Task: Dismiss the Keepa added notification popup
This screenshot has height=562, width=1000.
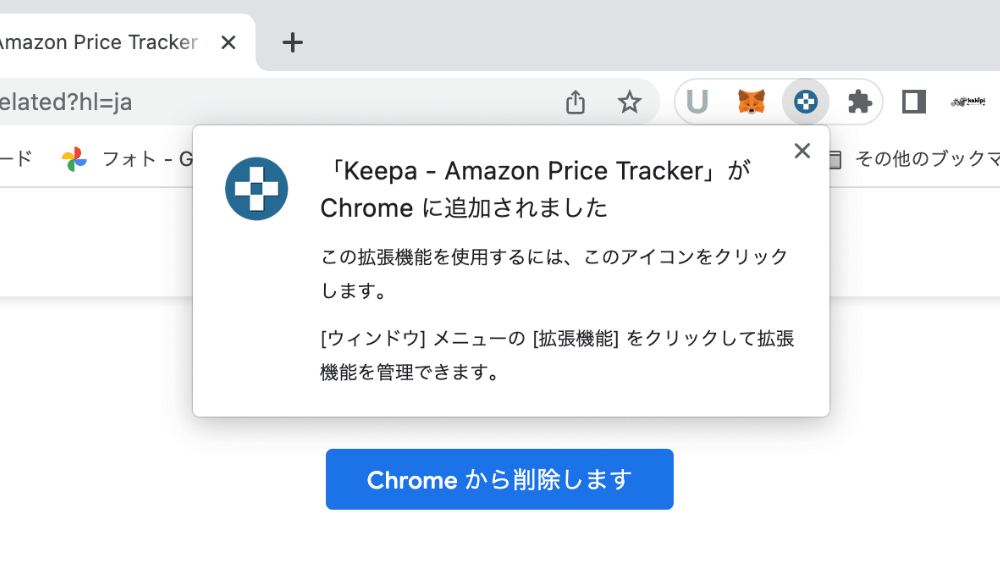Action: click(x=802, y=151)
